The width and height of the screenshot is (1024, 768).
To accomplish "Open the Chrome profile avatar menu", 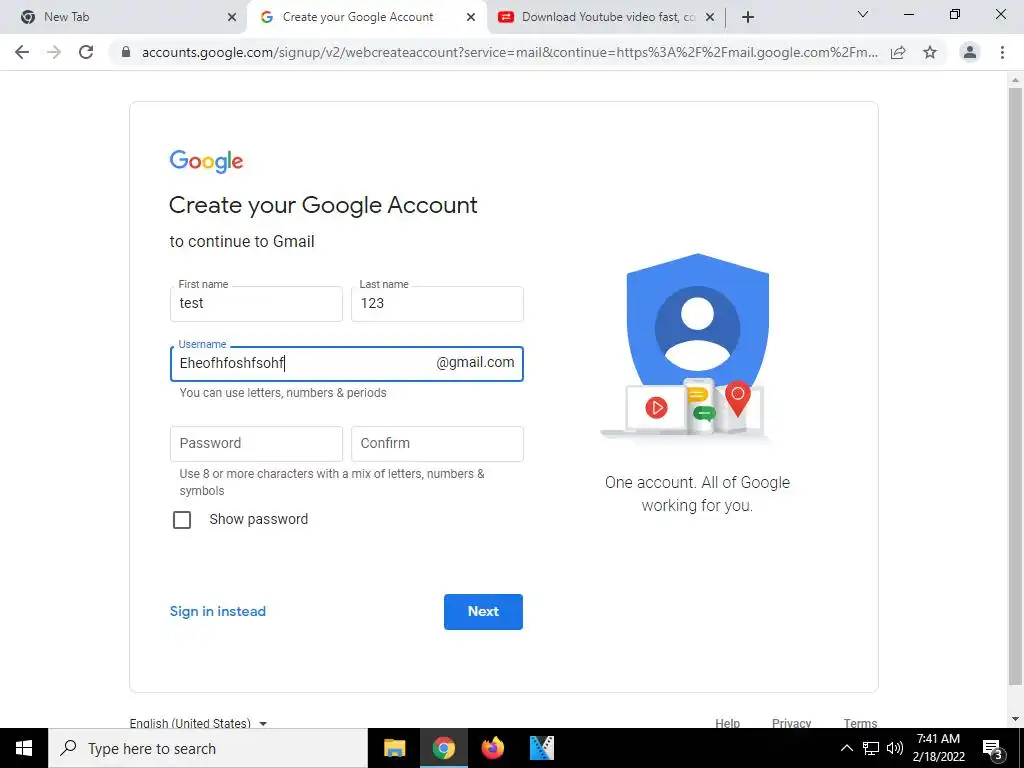I will (x=970, y=52).
